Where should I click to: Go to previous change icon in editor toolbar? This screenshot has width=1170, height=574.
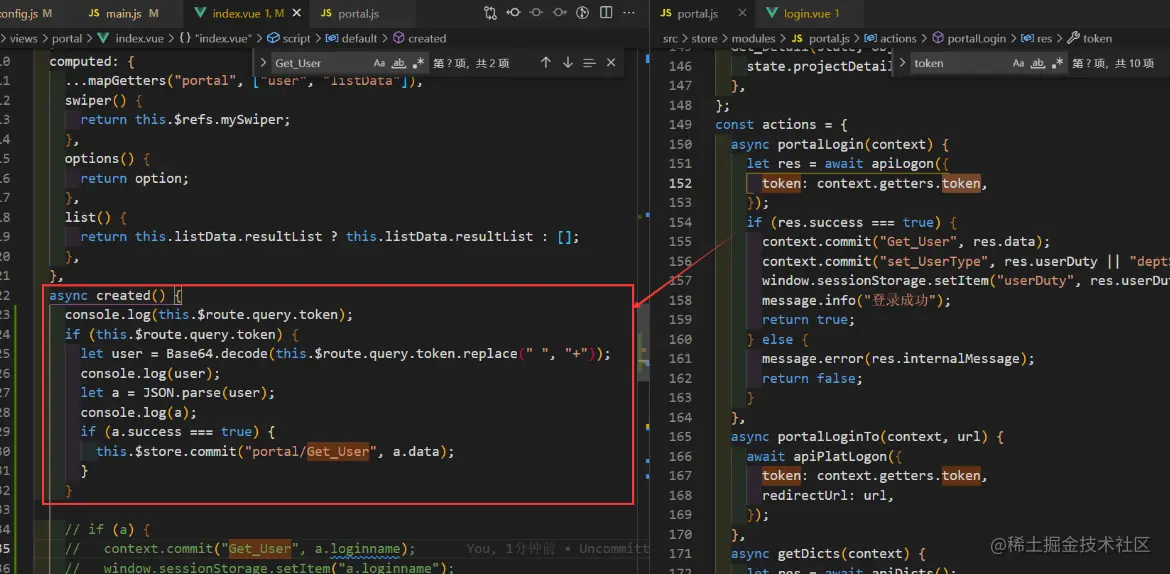(x=513, y=13)
